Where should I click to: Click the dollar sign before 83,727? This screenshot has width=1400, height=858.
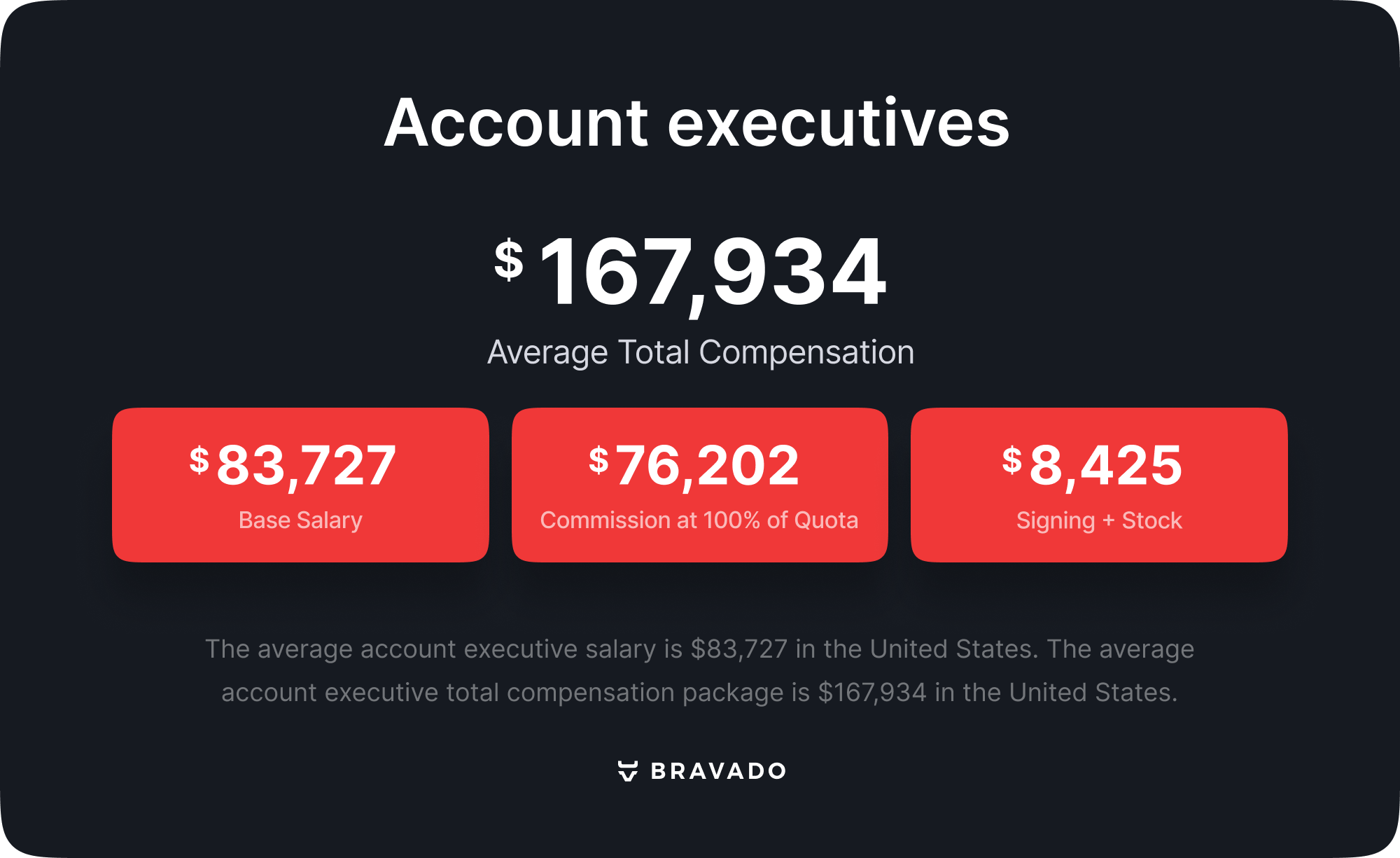click(x=199, y=460)
